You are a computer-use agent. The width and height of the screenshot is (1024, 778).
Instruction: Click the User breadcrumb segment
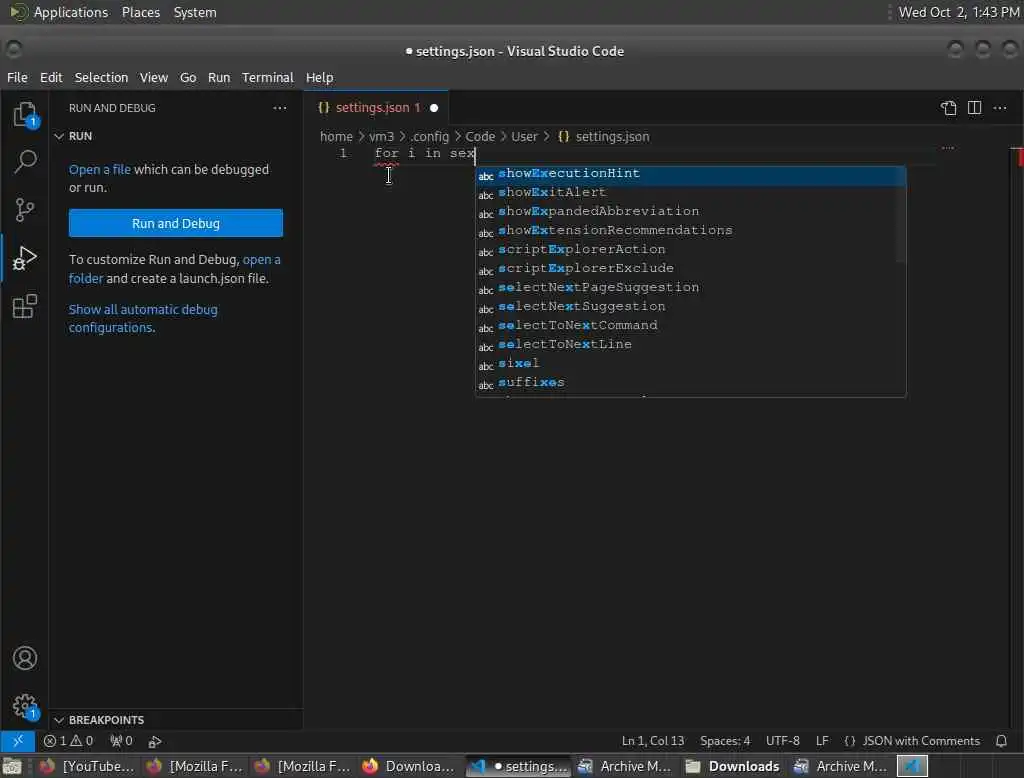coord(524,137)
